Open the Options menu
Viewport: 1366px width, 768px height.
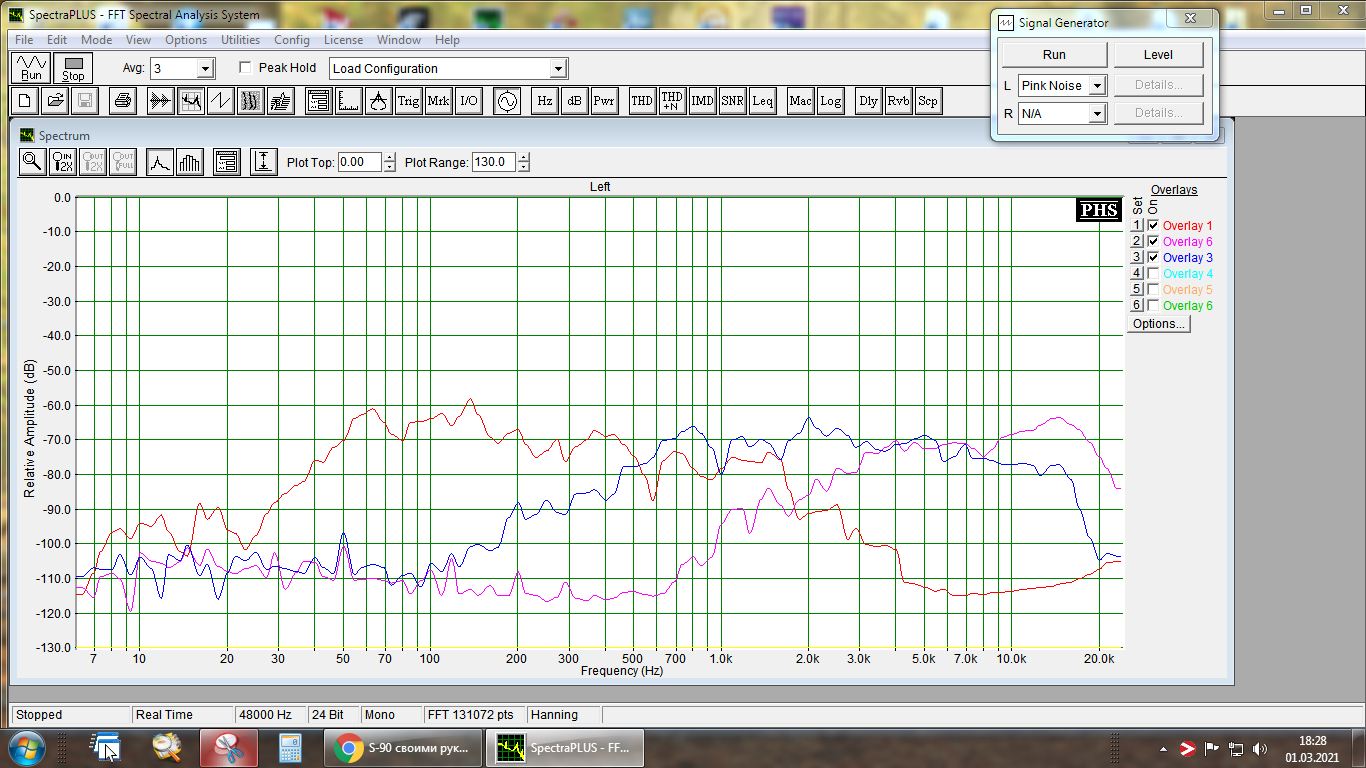coord(186,40)
